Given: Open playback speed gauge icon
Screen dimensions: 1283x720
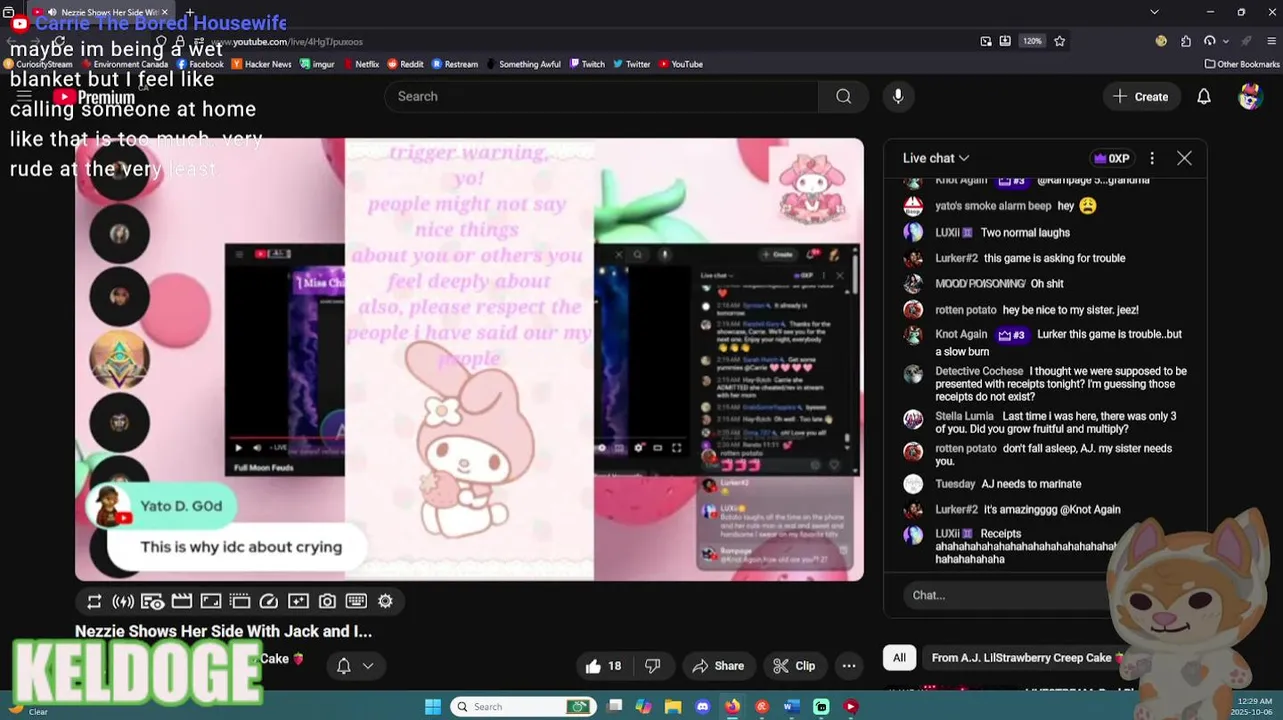Looking at the screenshot, I should 269,601.
